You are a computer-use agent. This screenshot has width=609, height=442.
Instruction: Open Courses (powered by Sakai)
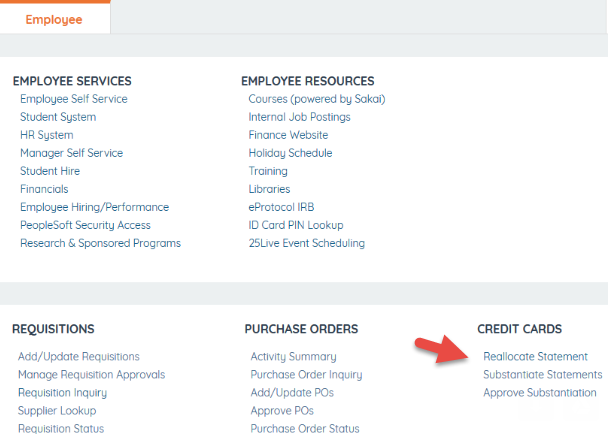[316, 99]
